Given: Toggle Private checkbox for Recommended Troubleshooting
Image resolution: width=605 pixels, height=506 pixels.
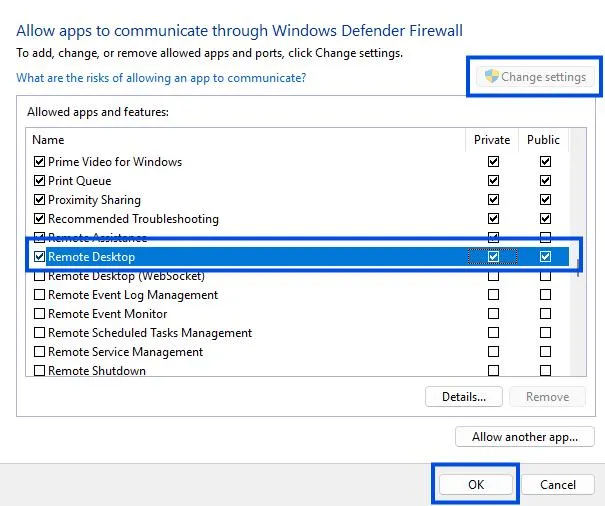Looking at the screenshot, I should coord(493,218).
